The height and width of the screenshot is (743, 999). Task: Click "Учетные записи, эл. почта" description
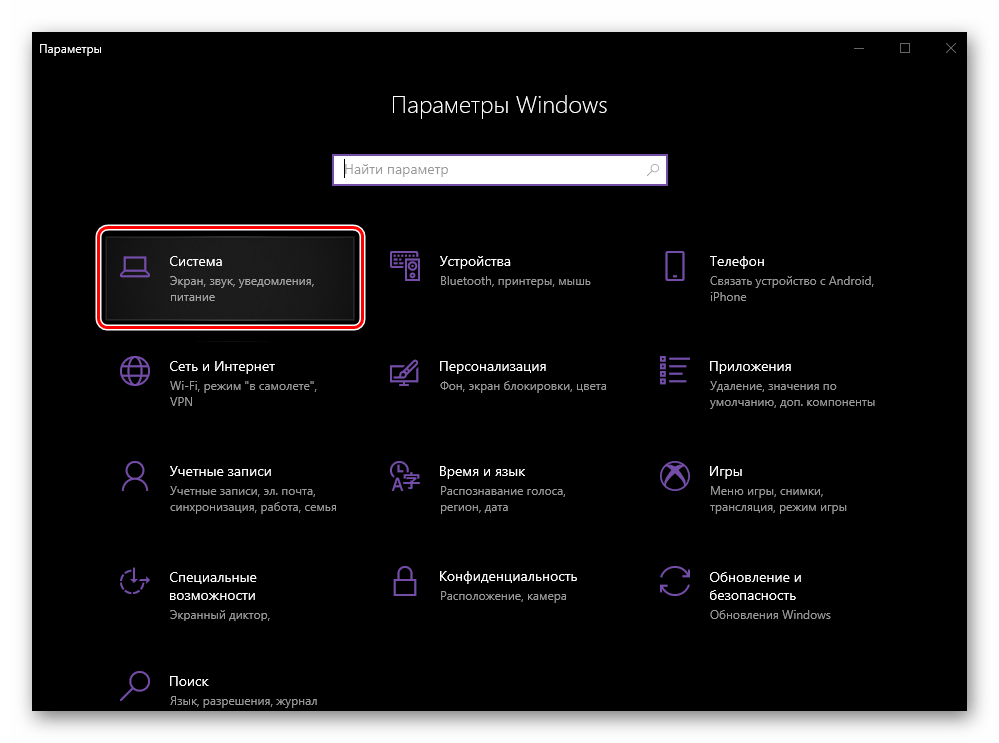253,499
